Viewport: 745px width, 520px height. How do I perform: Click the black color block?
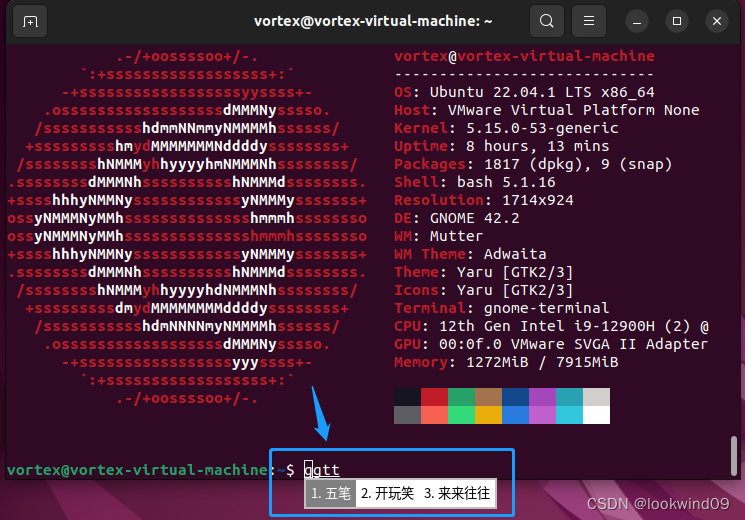pos(407,397)
